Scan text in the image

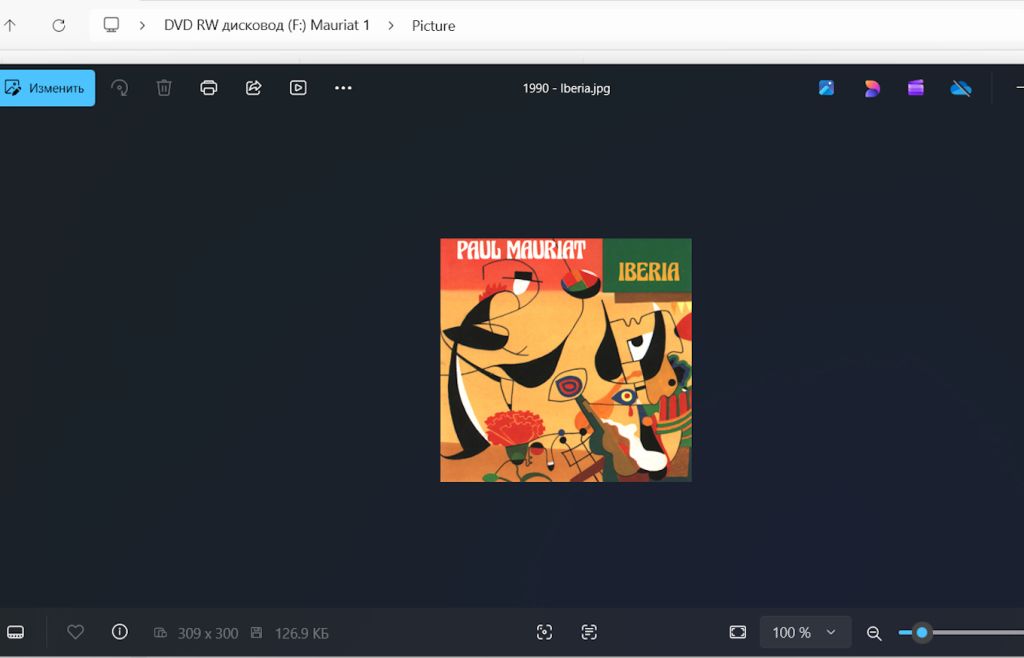(589, 632)
